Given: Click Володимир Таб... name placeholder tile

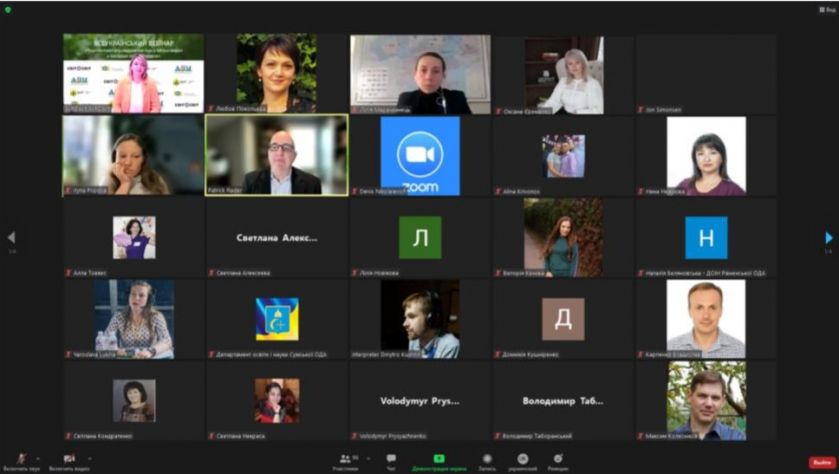Looking at the screenshot, I should coord(563,401).
